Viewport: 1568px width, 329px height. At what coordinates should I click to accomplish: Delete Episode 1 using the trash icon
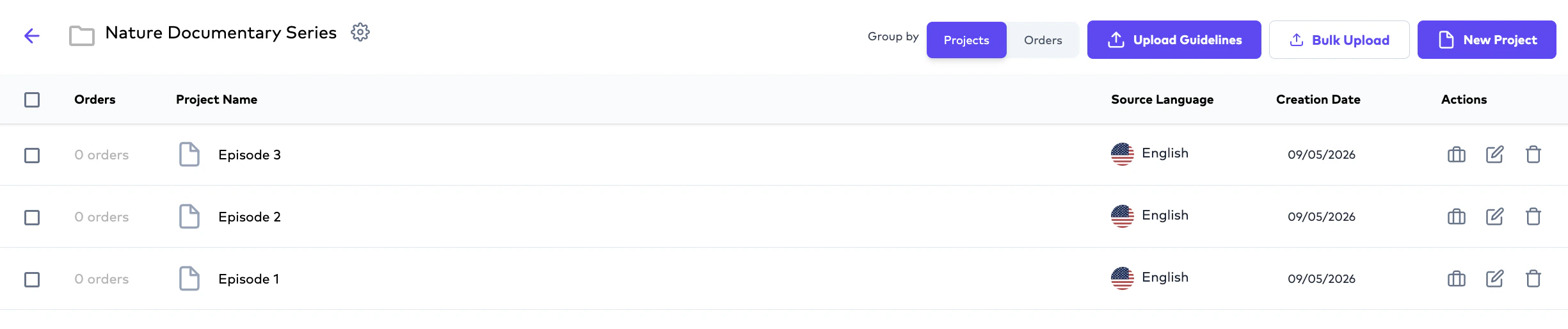click(1533, 278)
